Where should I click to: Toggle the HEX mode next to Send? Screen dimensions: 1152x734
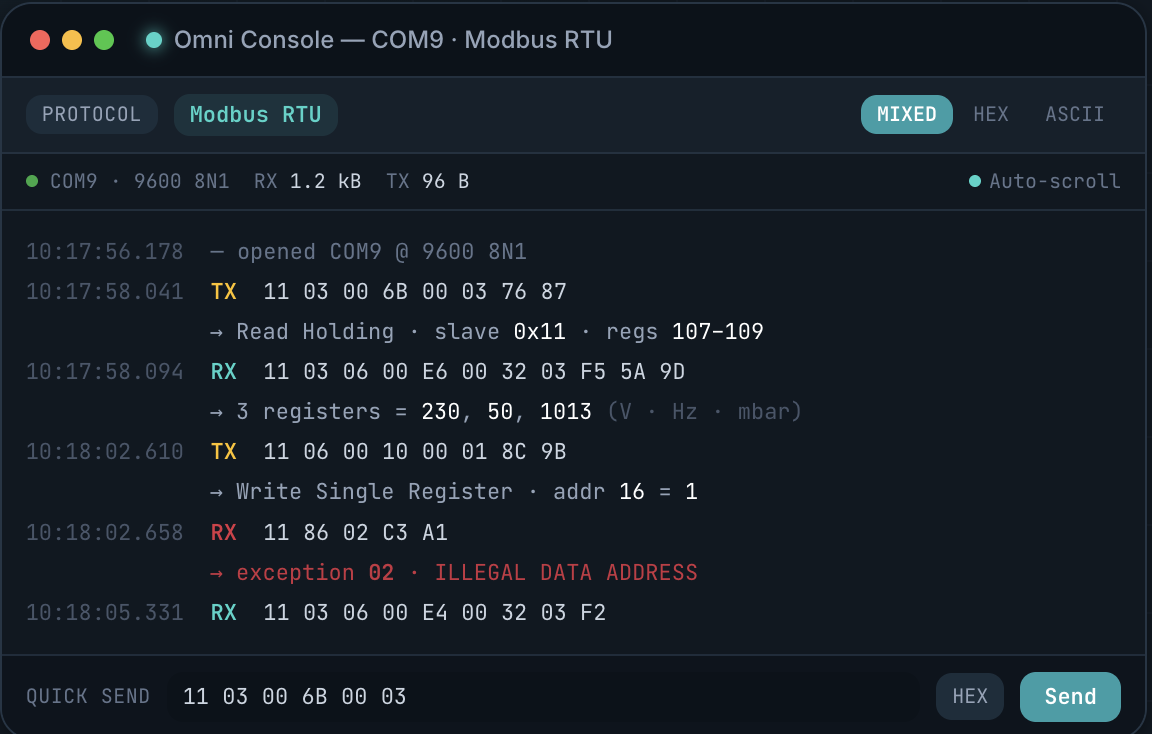click(x=970, y=697)
